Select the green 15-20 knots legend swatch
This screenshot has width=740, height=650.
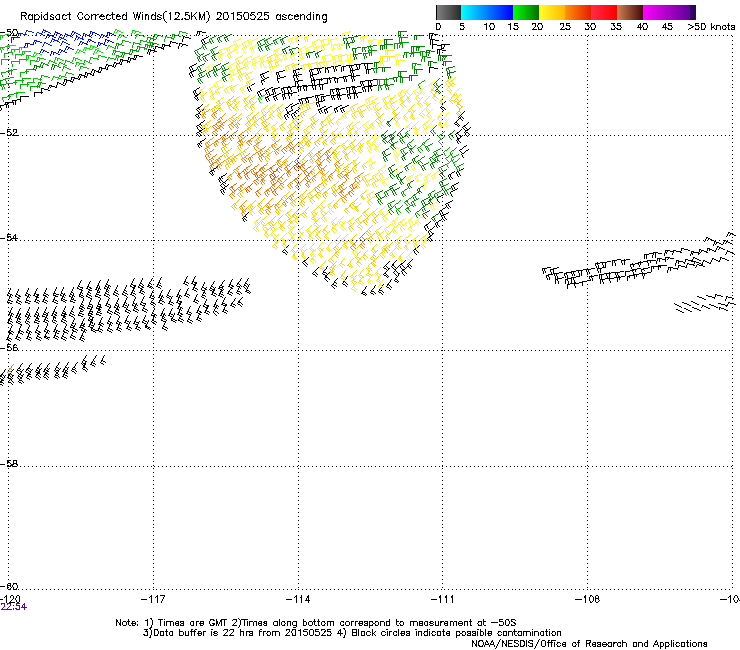(526, 12)
